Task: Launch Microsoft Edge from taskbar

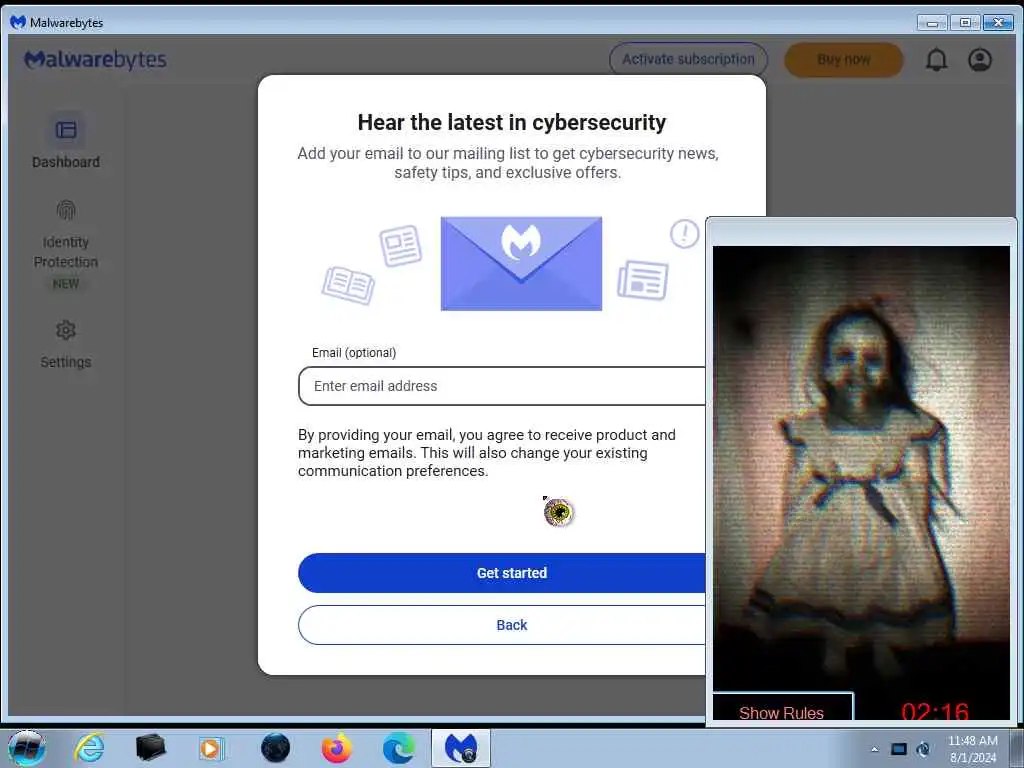Action: pos(398,748)
